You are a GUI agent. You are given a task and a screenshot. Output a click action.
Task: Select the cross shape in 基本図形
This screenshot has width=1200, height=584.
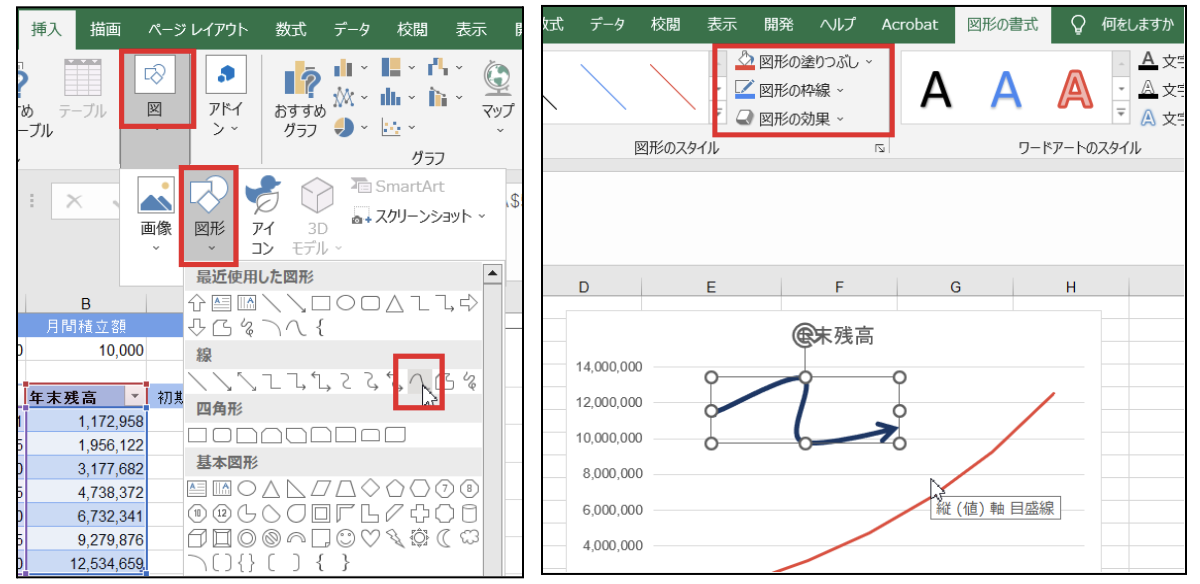pyautogui.click(x=419, y=513)
